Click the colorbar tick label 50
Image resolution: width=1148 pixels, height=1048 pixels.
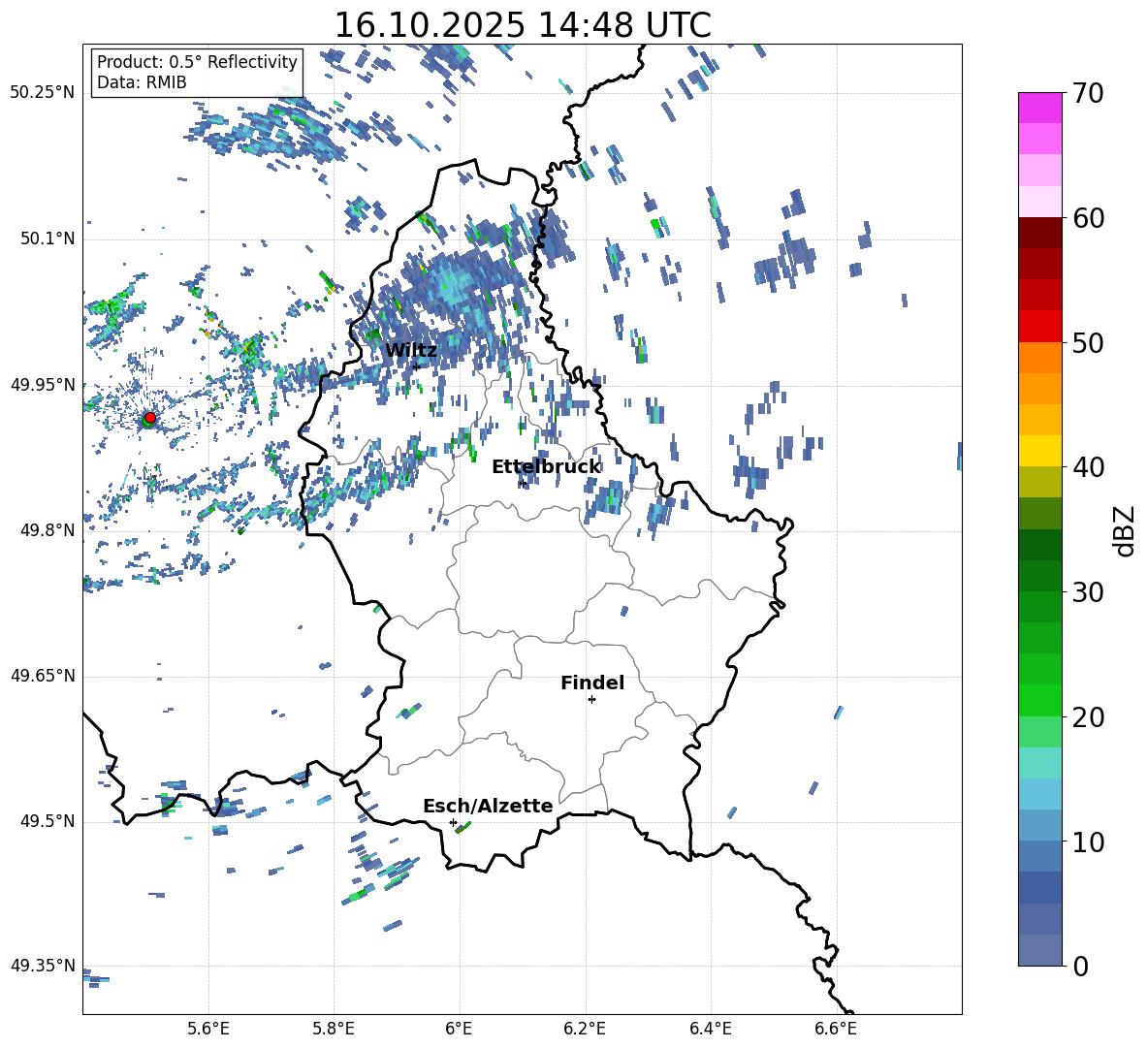click(1088, 343)
